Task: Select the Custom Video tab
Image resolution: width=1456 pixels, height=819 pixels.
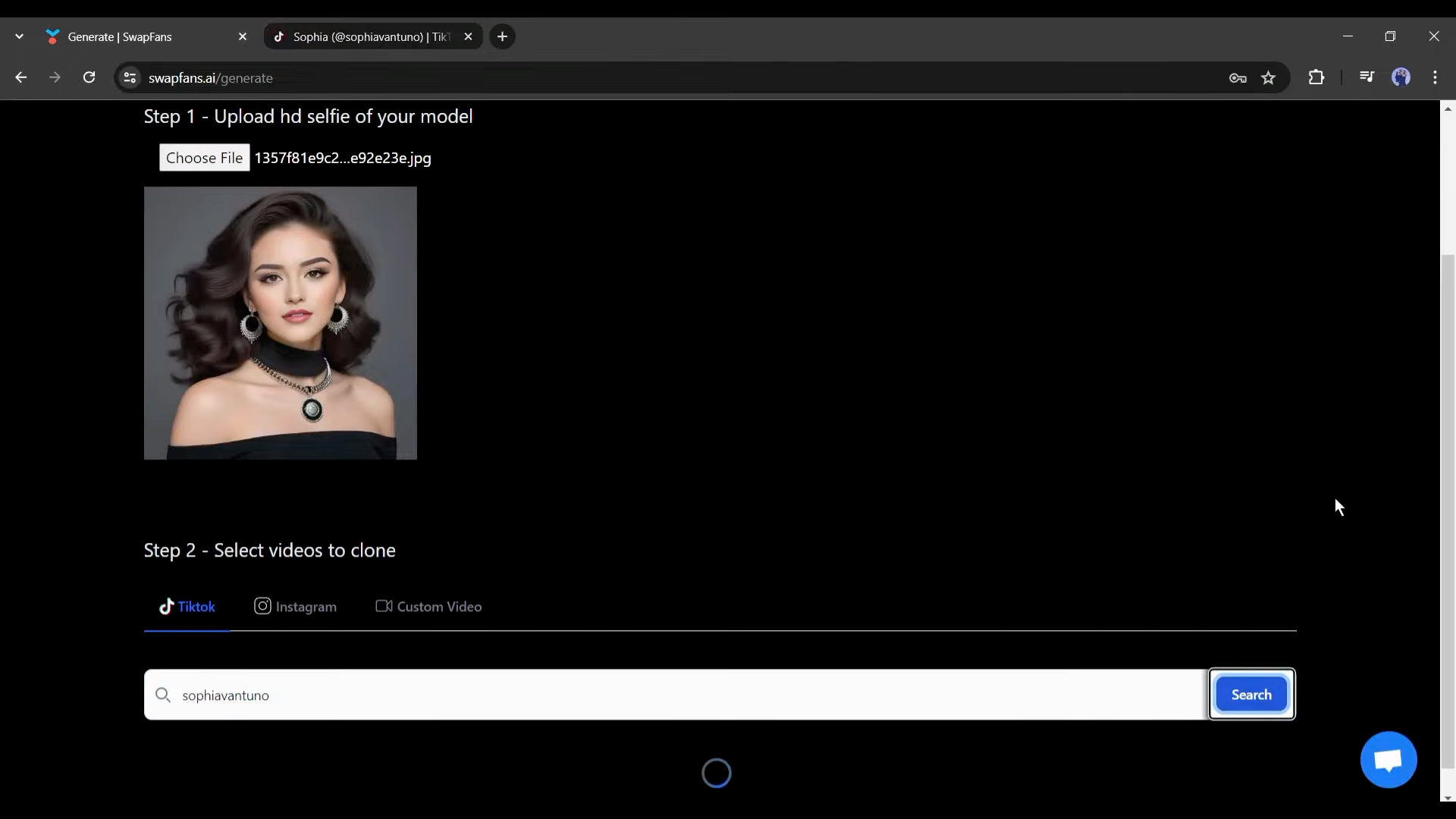Action: [428, 607]
